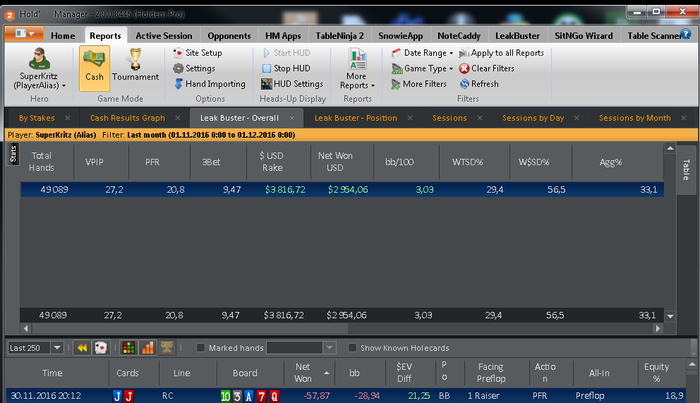
Task: Sort by bb/100 column header
Action: (x=400, y=162)
